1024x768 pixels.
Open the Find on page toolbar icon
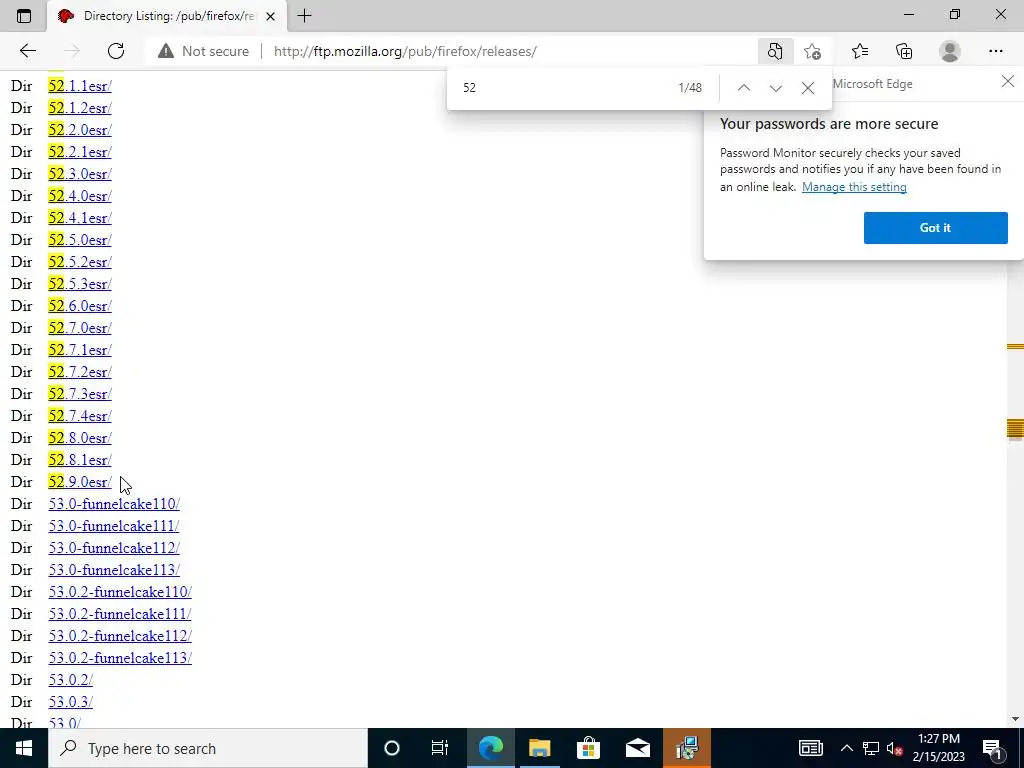coord(775,51)
